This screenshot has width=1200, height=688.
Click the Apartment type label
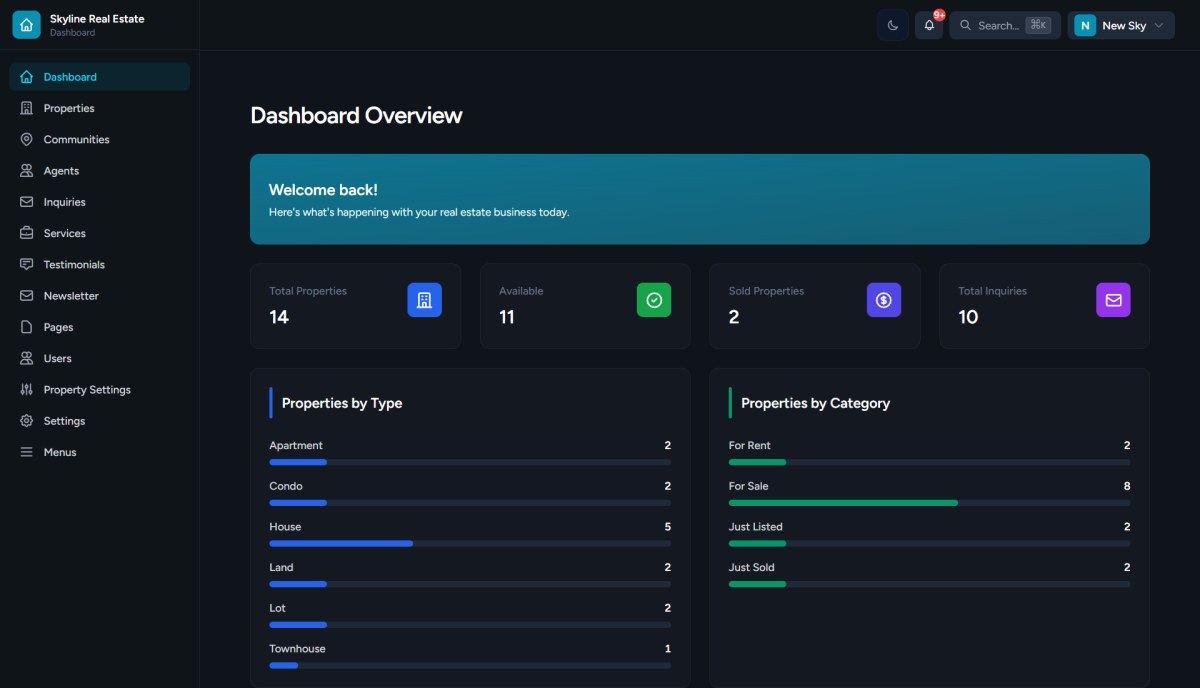pos(296,446)
